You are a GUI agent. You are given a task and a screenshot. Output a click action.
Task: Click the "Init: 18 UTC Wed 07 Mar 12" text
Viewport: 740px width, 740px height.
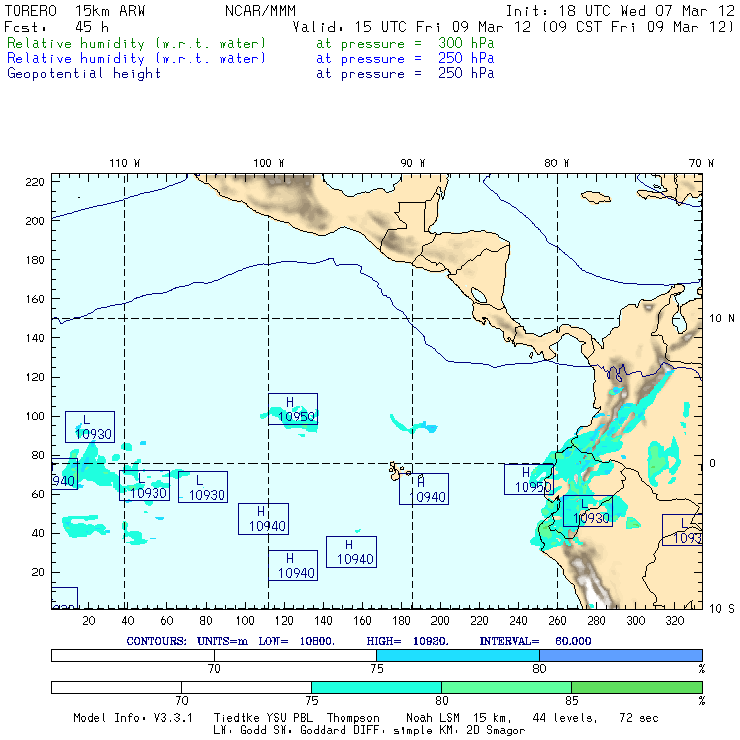click(x=620, y=11)
